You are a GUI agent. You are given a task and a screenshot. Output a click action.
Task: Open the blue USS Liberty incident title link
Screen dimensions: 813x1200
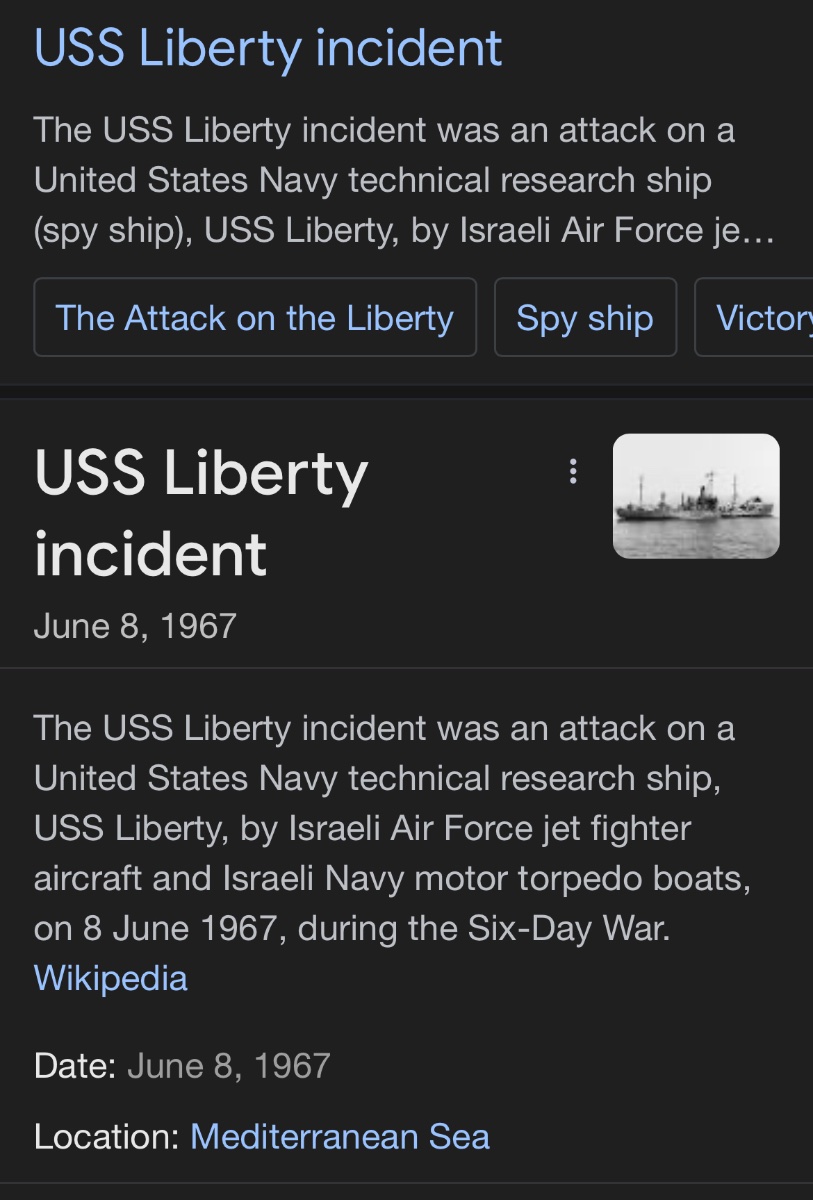click(268, 47)
